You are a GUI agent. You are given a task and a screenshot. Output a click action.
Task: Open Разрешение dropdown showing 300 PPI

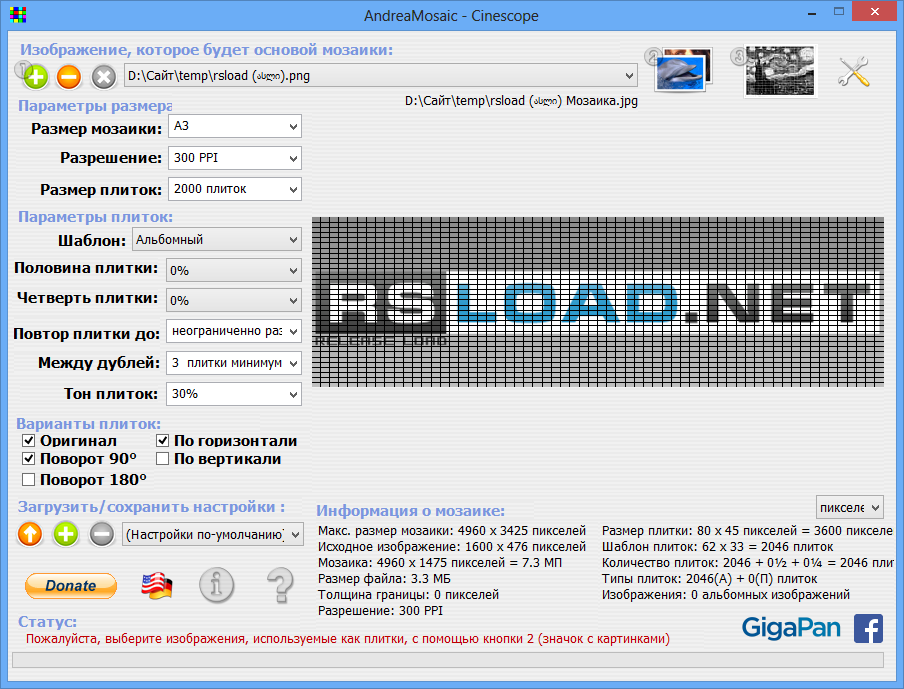point(235,158)
